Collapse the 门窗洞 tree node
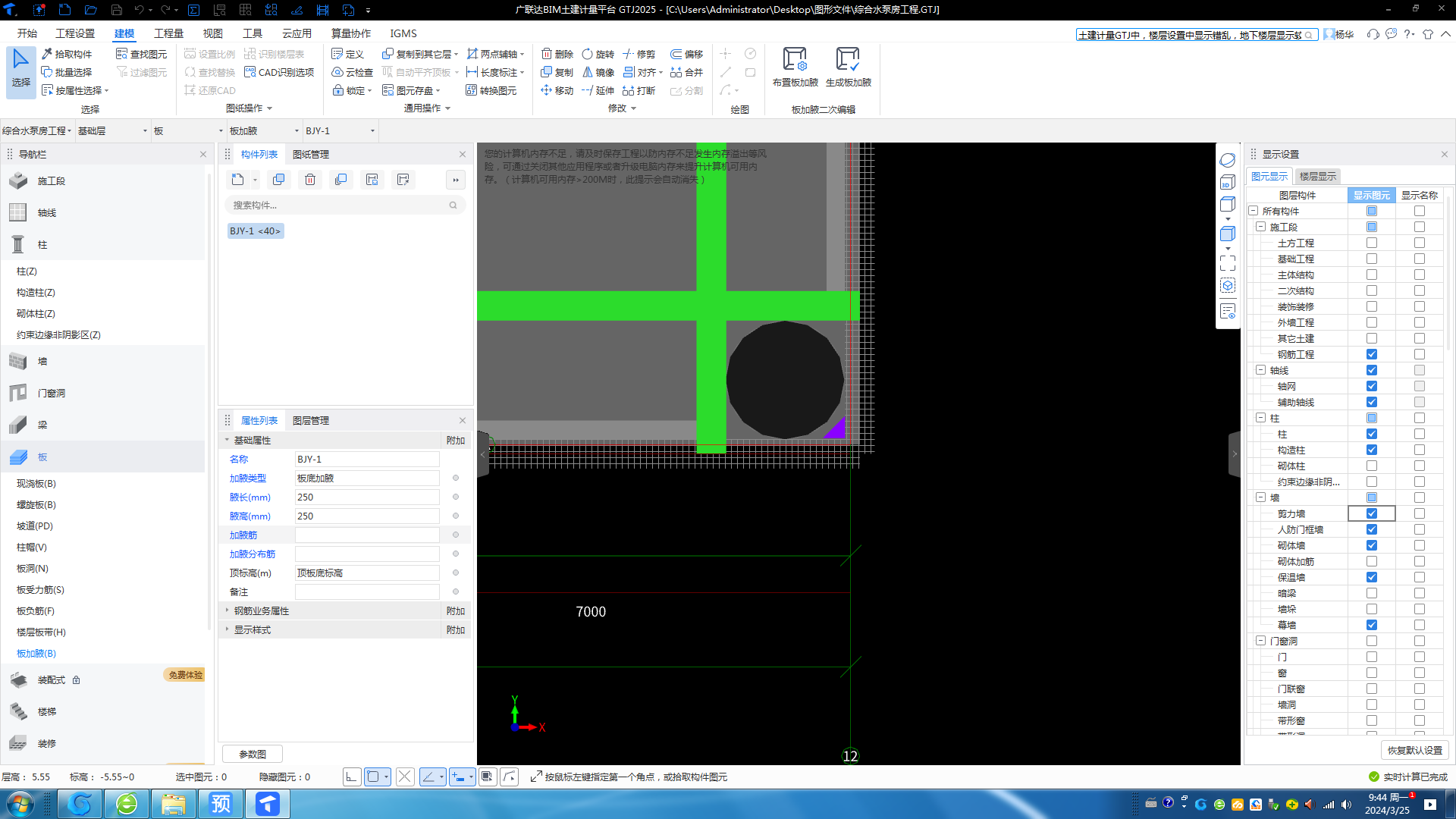Screen dimensions: 1456x819 click(x=1260, y=641)
